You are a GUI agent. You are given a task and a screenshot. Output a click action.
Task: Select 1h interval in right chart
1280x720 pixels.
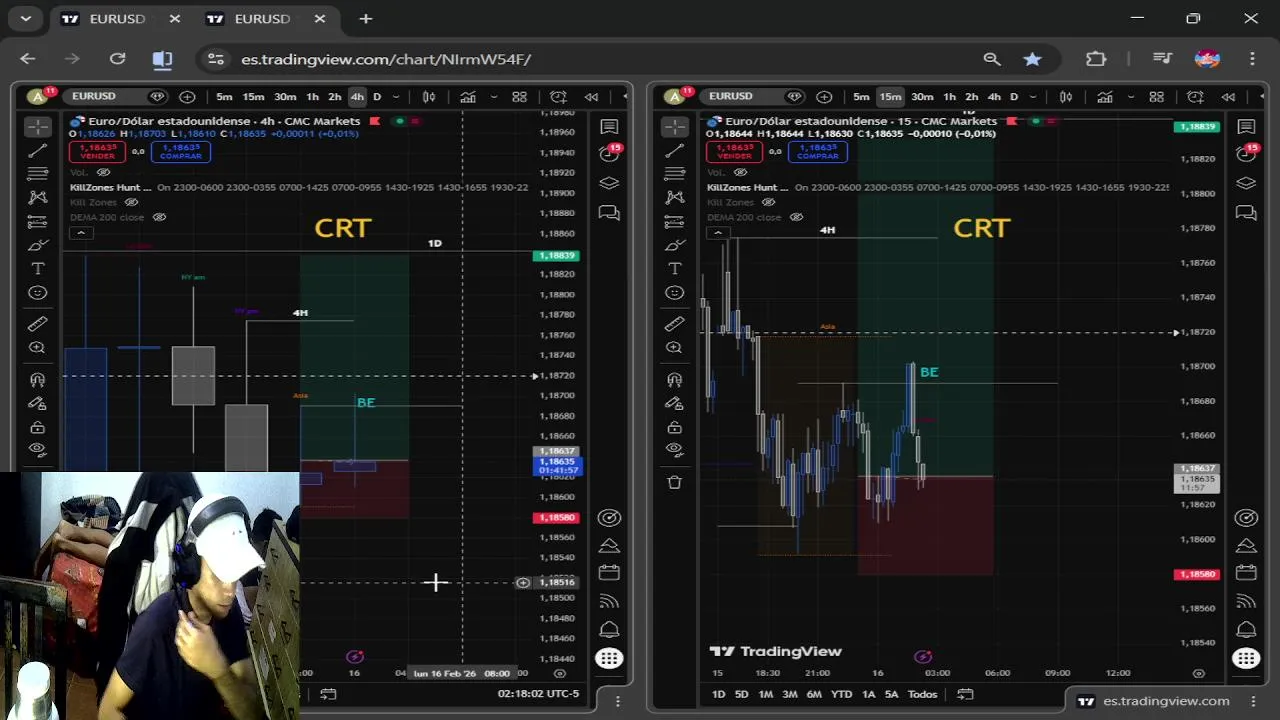pyautogui.click(x=949, y=97)
